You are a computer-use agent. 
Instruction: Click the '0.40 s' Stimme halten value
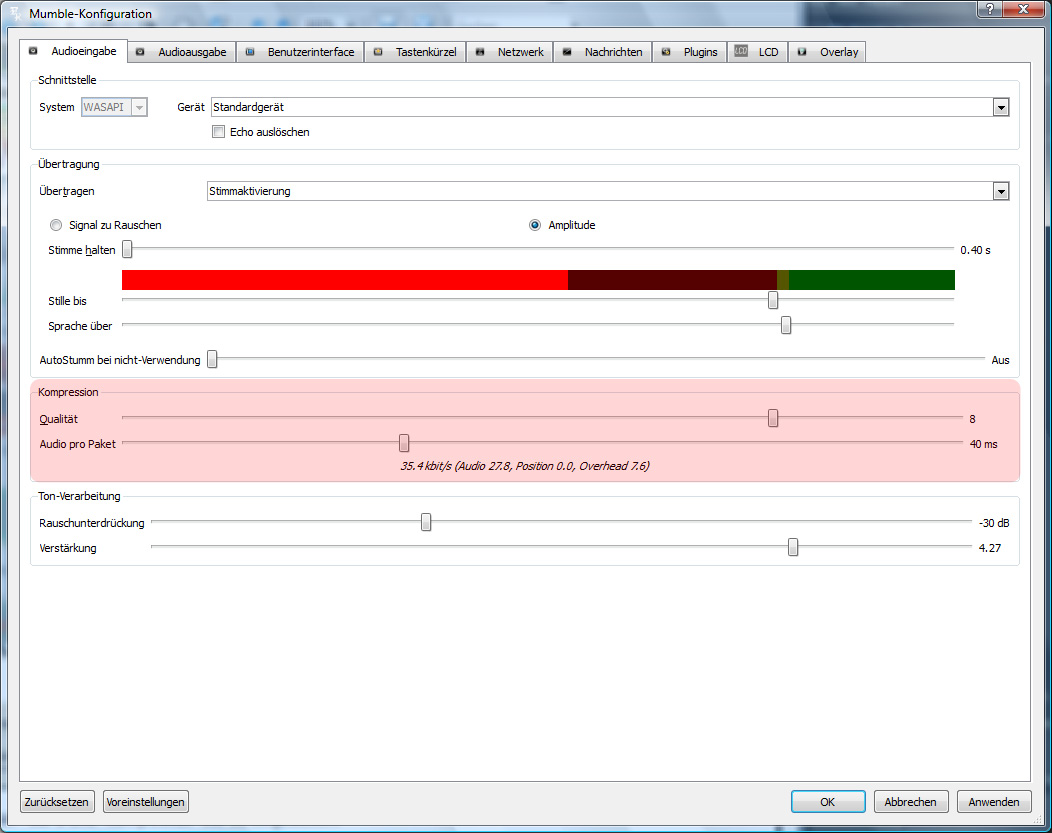975,250
